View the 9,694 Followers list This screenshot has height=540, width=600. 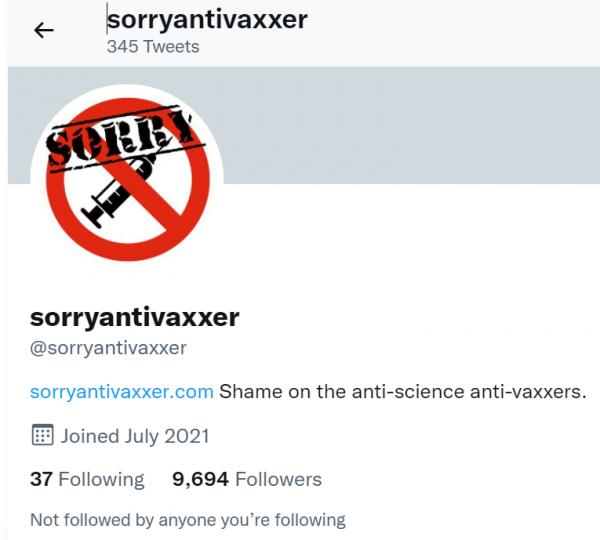[x=247, y=479]
